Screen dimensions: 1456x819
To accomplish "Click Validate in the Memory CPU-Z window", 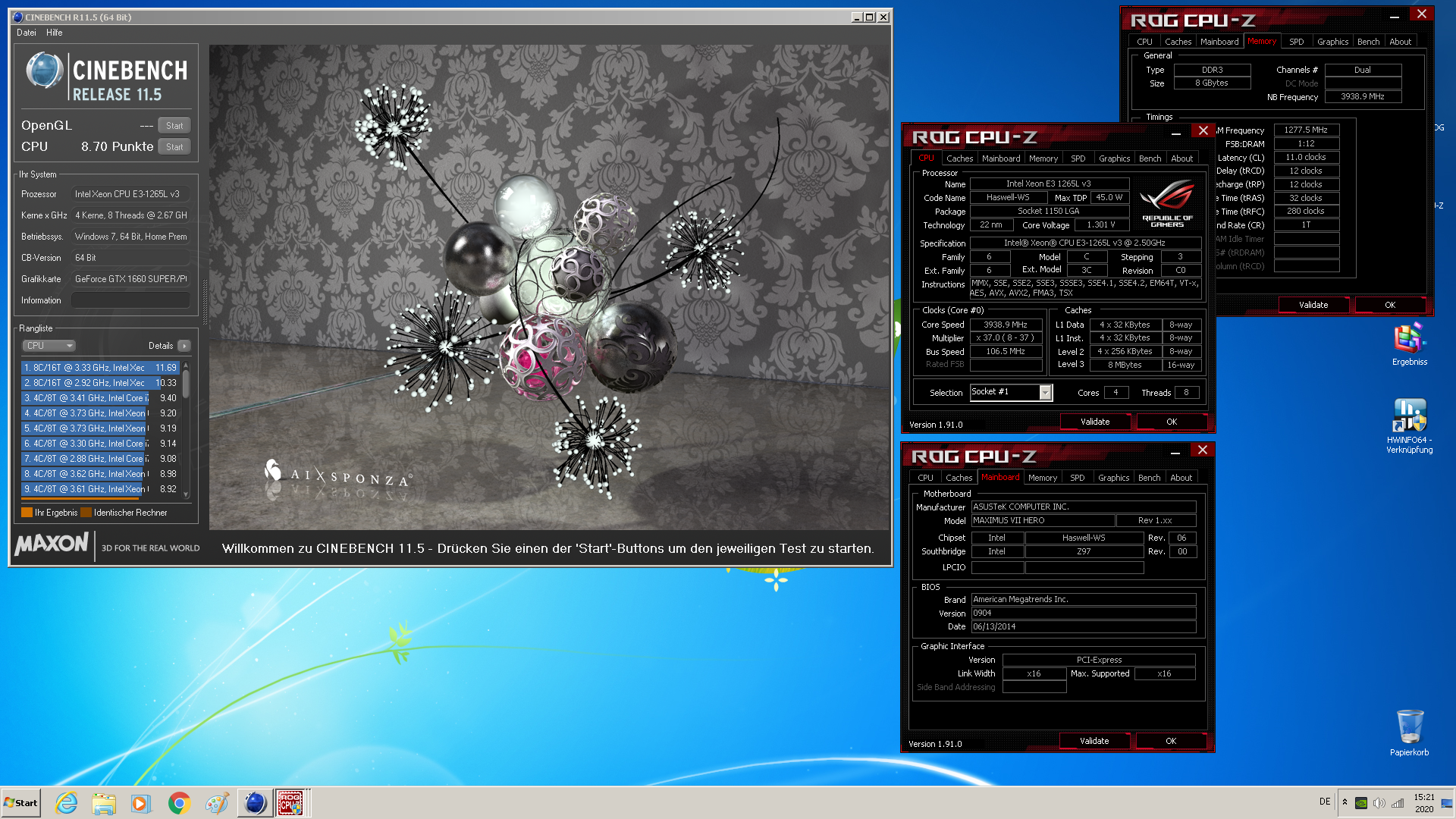I will click(x=1313, y=305).
